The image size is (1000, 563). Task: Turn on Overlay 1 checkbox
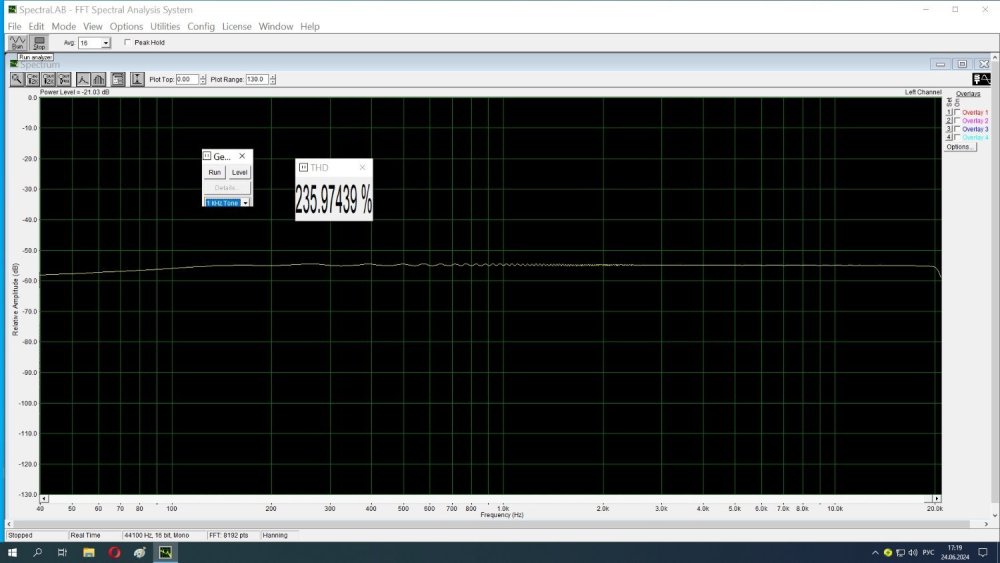click(957, 113)
